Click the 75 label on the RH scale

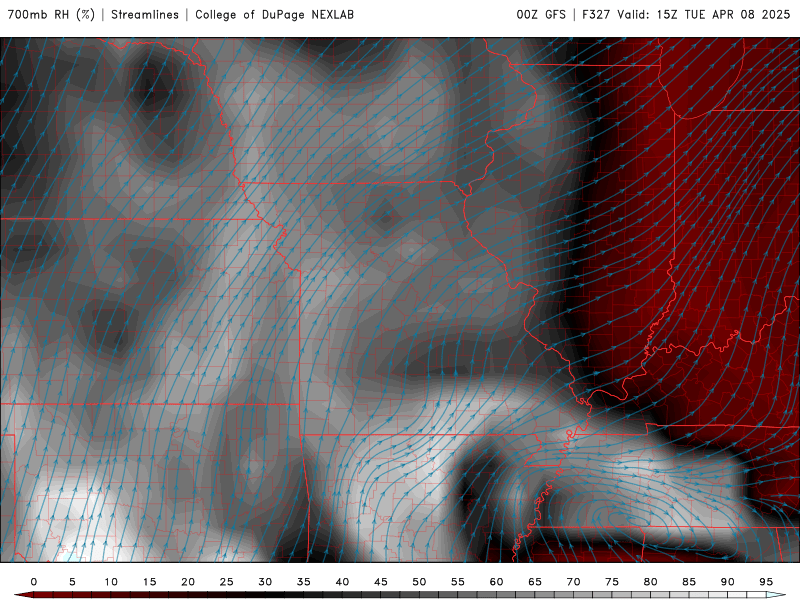point(612,582)
